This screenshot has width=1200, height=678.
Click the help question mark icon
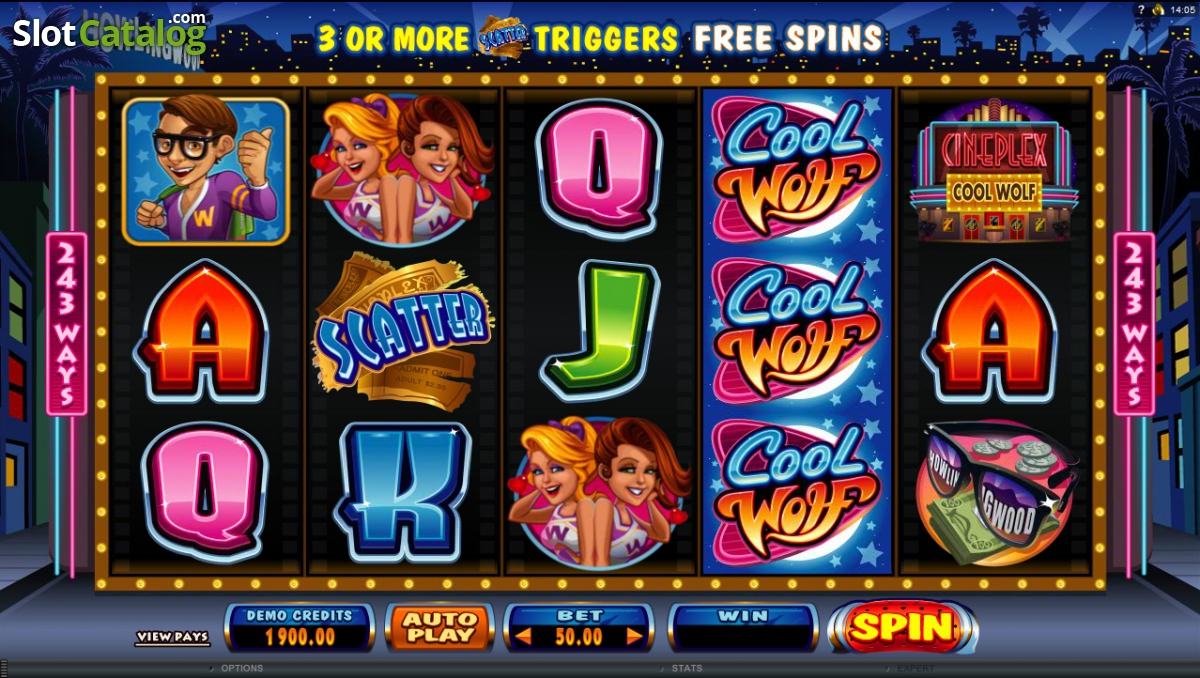(1141, 8)
